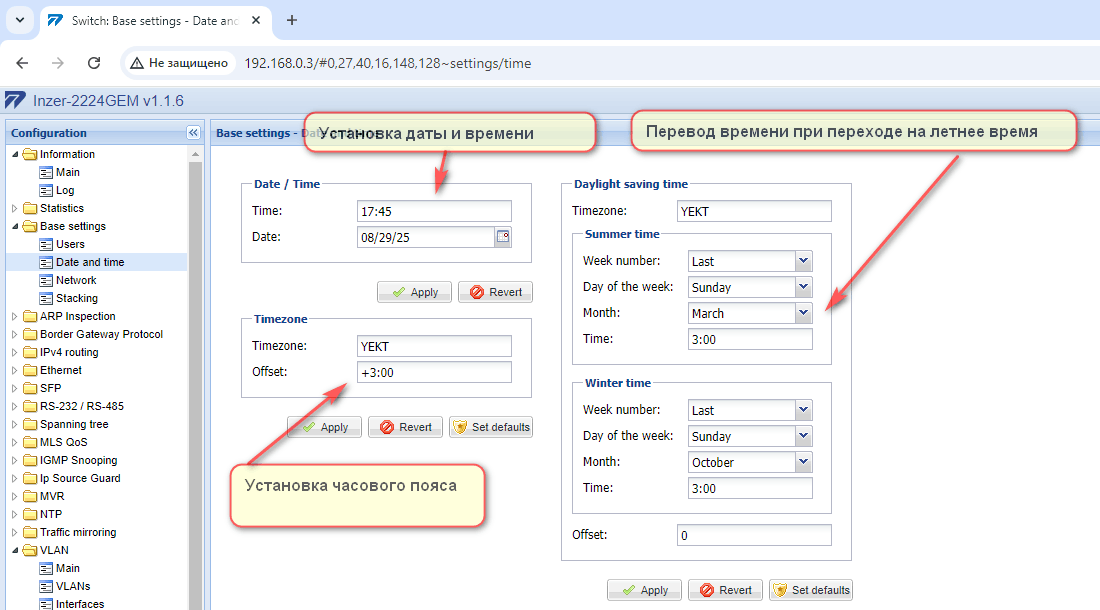
Task: Select Users under Base settings
Action: click(70, 244)
